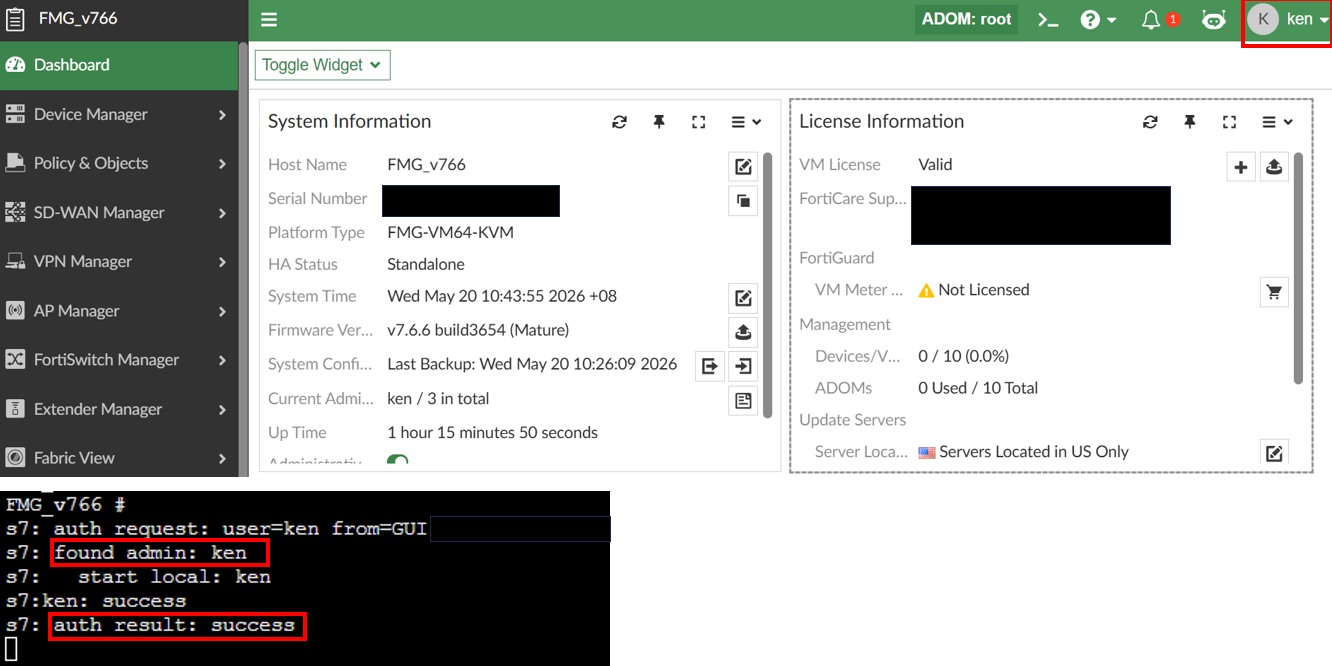Click the FMG-VM64-KVM platform type text
The image size is (1332, 666).
pos(450,232)
